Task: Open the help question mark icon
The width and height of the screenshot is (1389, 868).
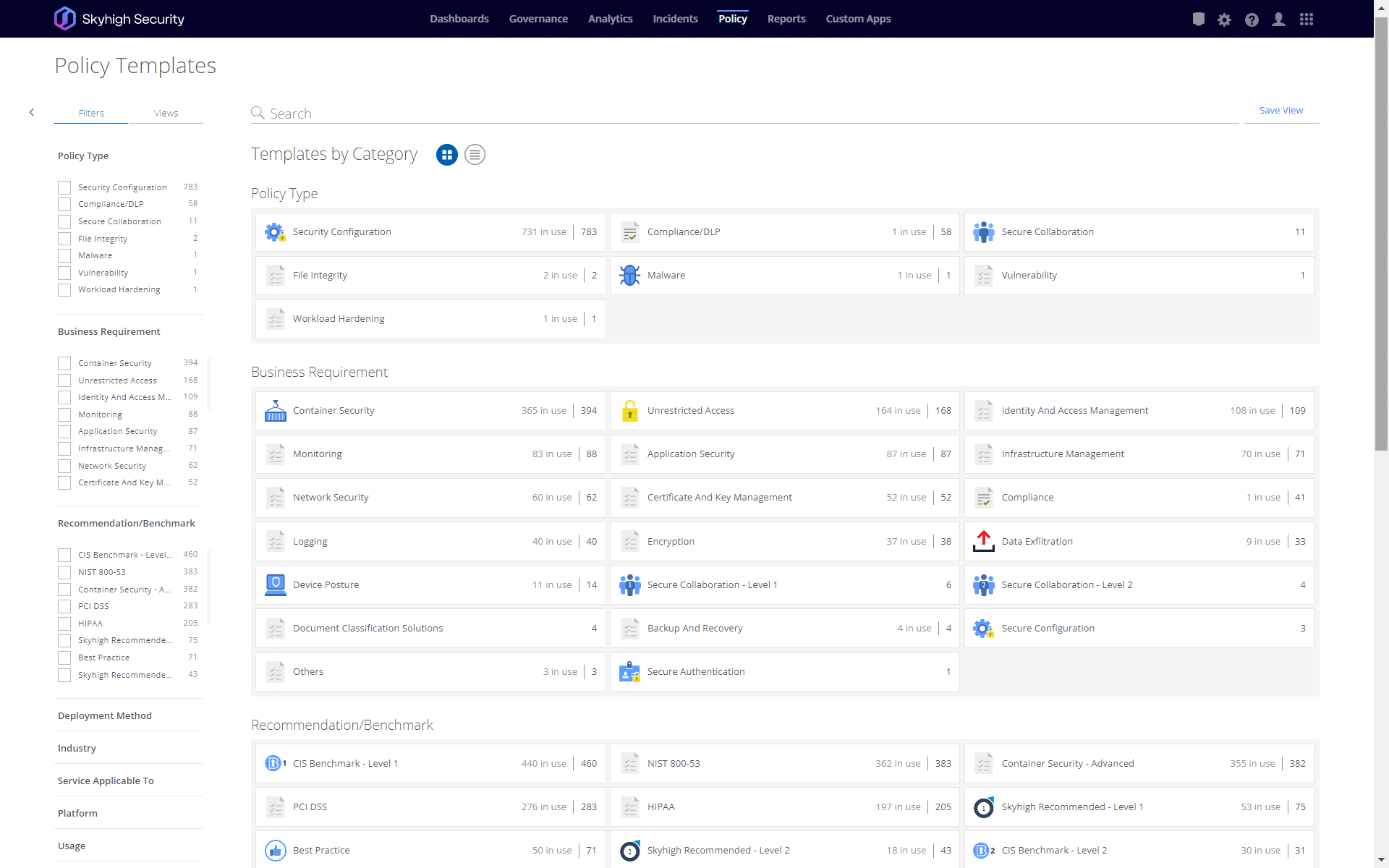Action: pos(1252,20)
